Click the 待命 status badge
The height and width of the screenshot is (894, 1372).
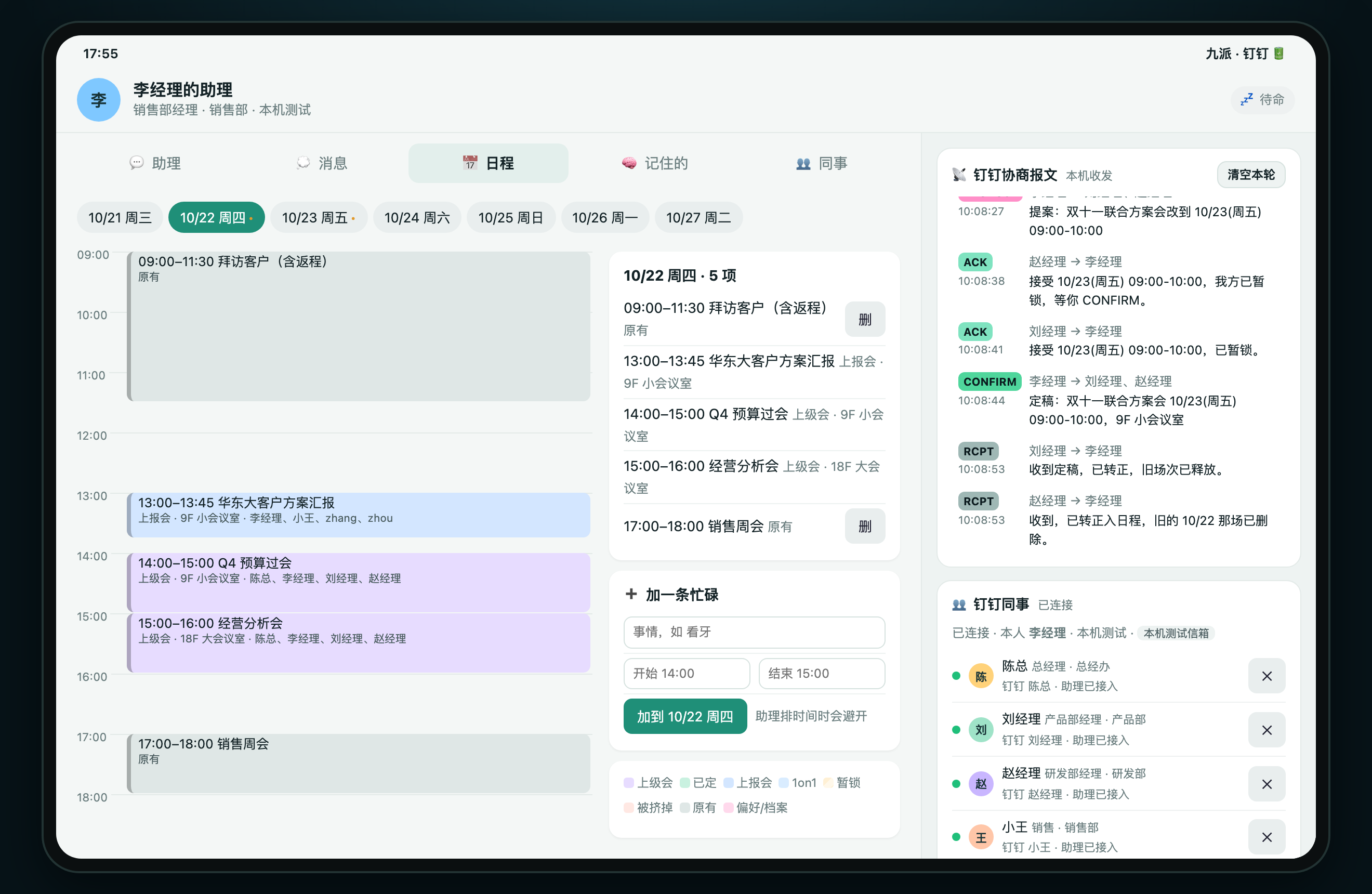point(1262,100)
